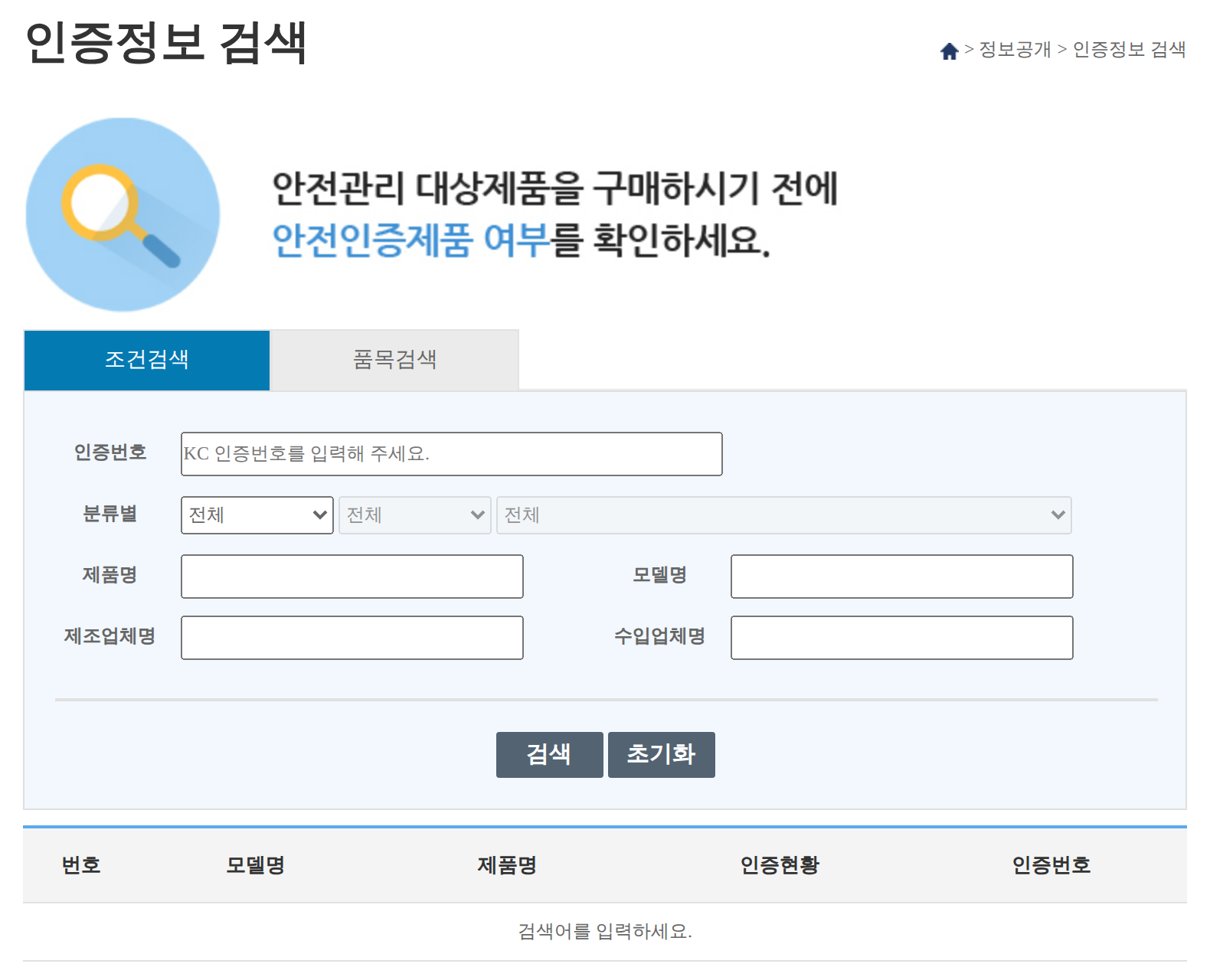Click the magnifying glass illustration
1210x980 pixels.
(123, 214)
